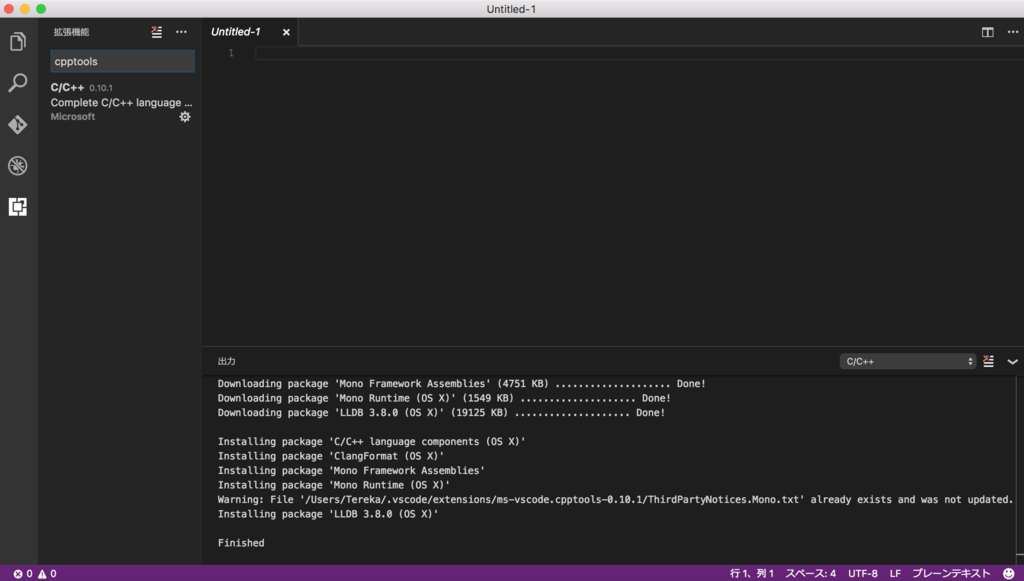Screen dimensions: 1024x581
Task: Click the warnings count in status bar
Action: pyautogui.click(x=47, y=573)
